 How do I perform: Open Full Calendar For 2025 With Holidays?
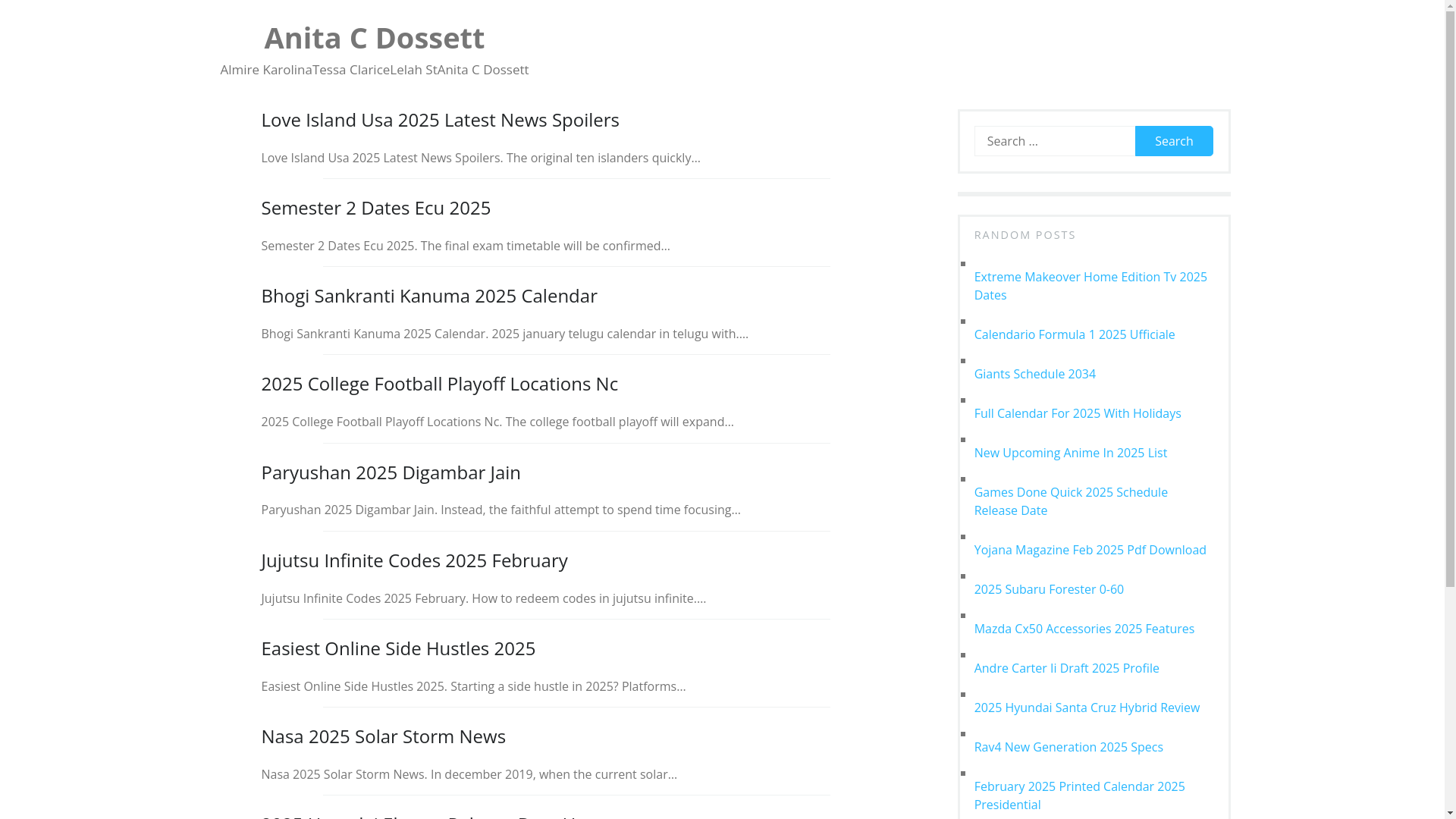(1078, 413)
